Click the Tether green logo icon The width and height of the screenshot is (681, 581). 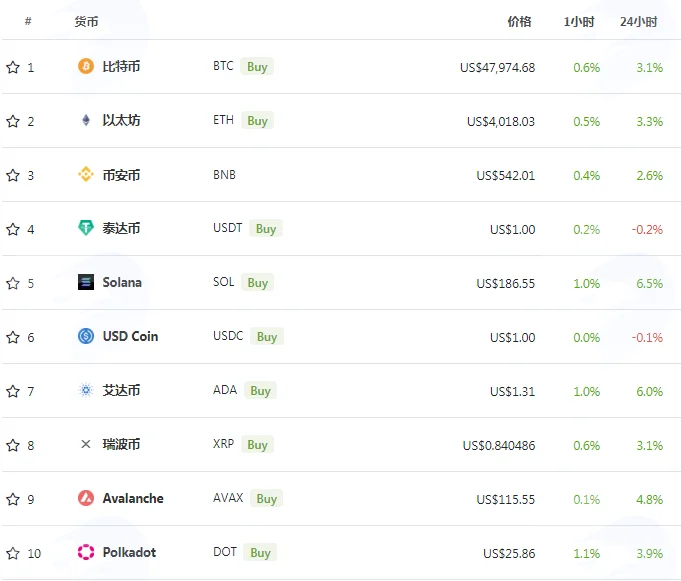tap(86, 228)
